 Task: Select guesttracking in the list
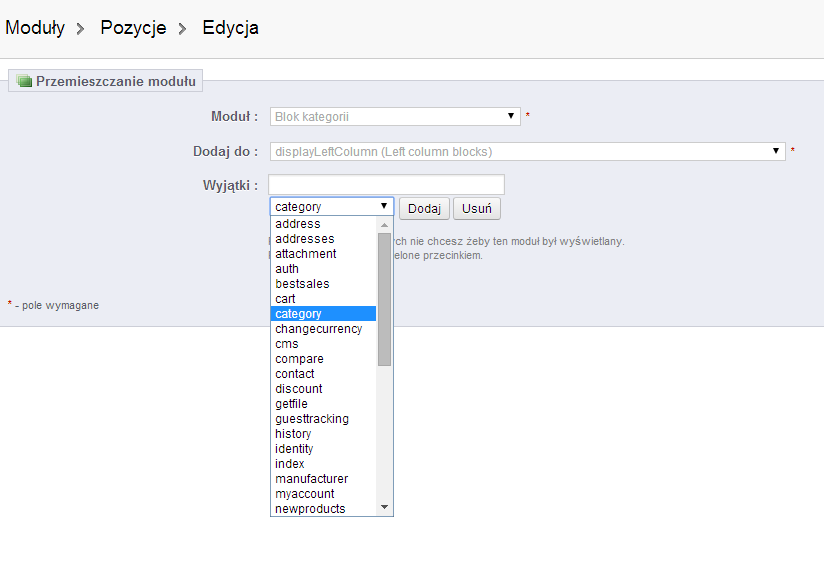point(324,419)
